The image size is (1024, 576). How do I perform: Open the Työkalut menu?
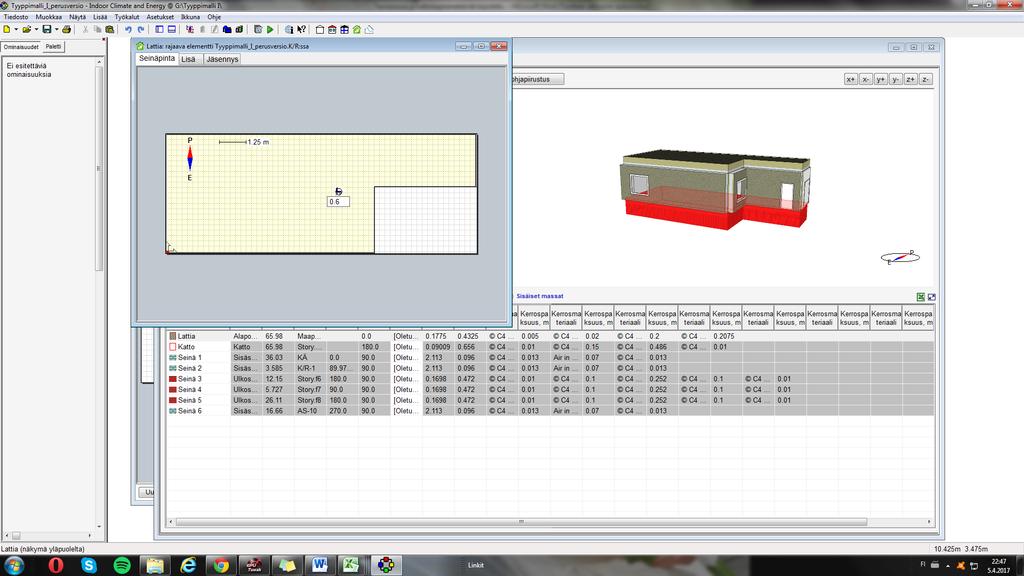pyautogui.click(x=127, y=17)
